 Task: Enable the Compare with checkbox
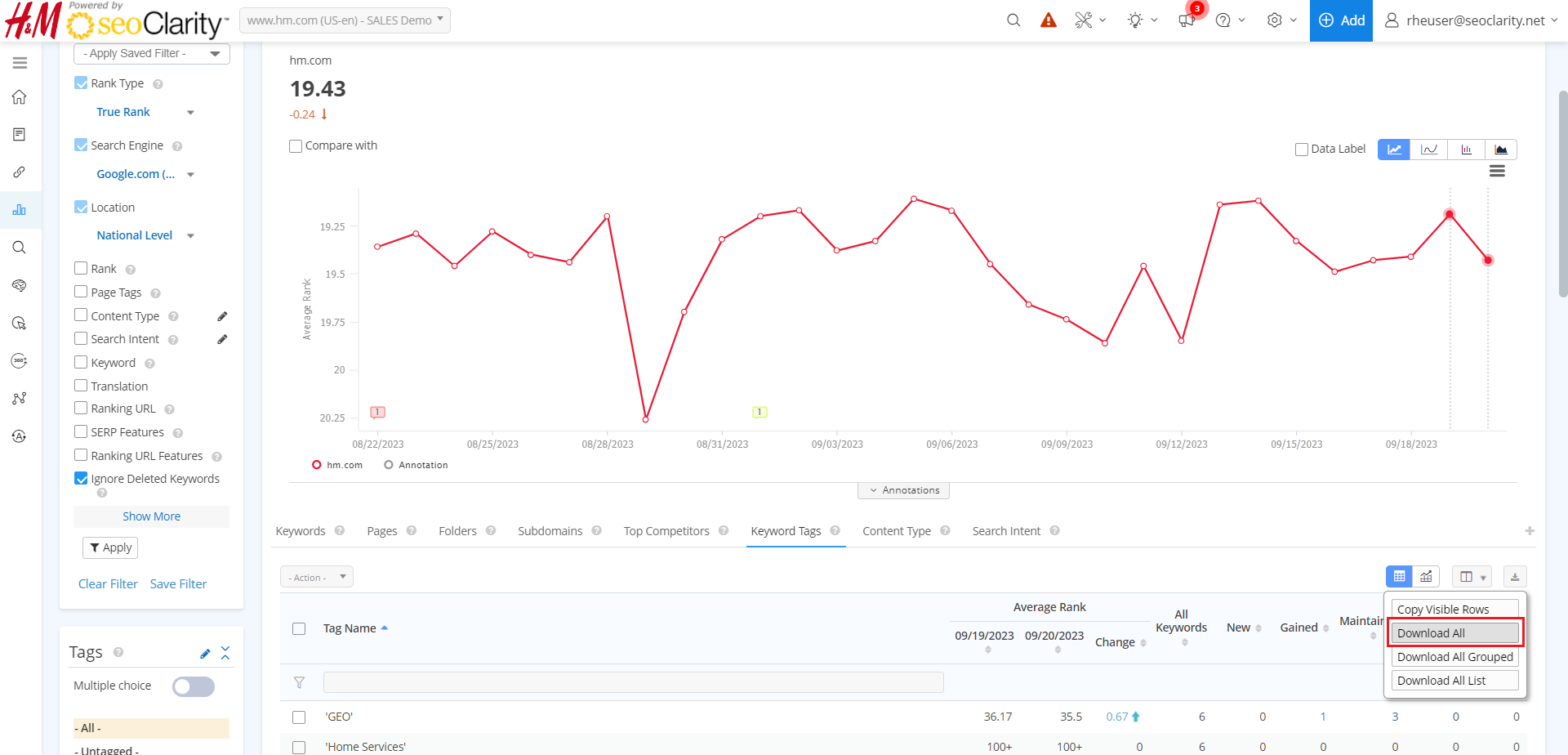(x=296, y=146)
